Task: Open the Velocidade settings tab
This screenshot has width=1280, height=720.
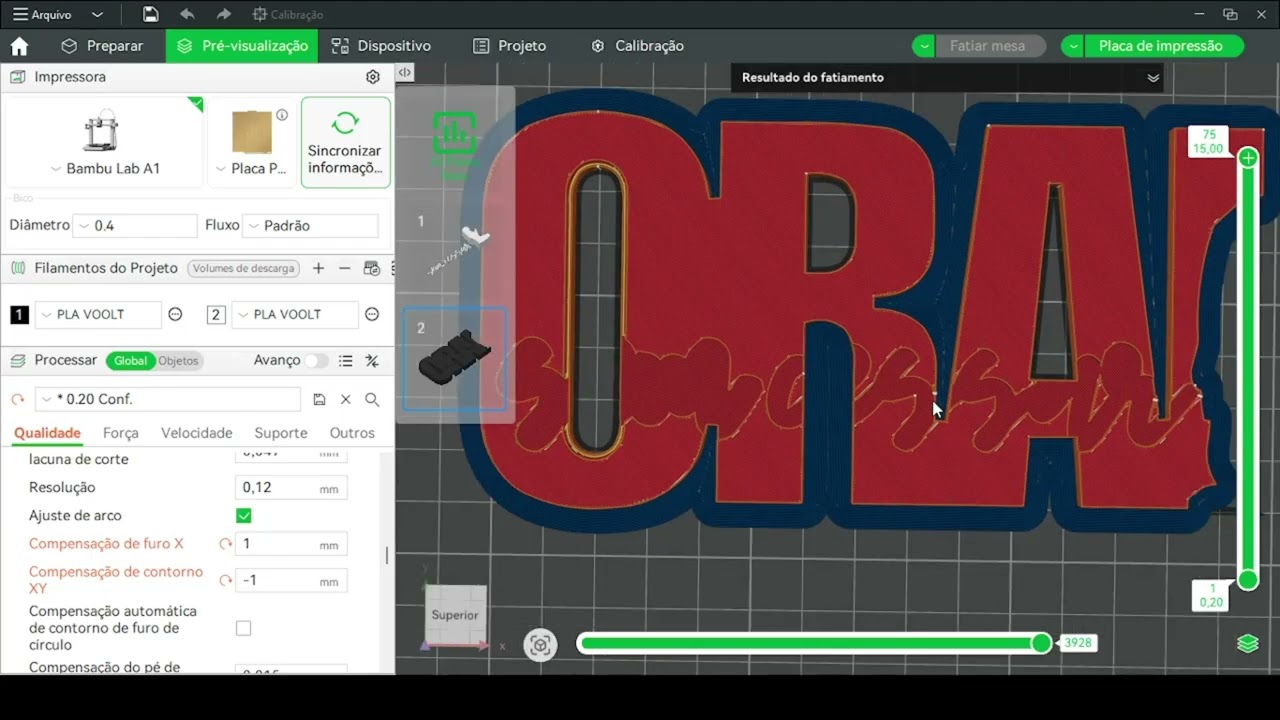Action: click(197, 433)
